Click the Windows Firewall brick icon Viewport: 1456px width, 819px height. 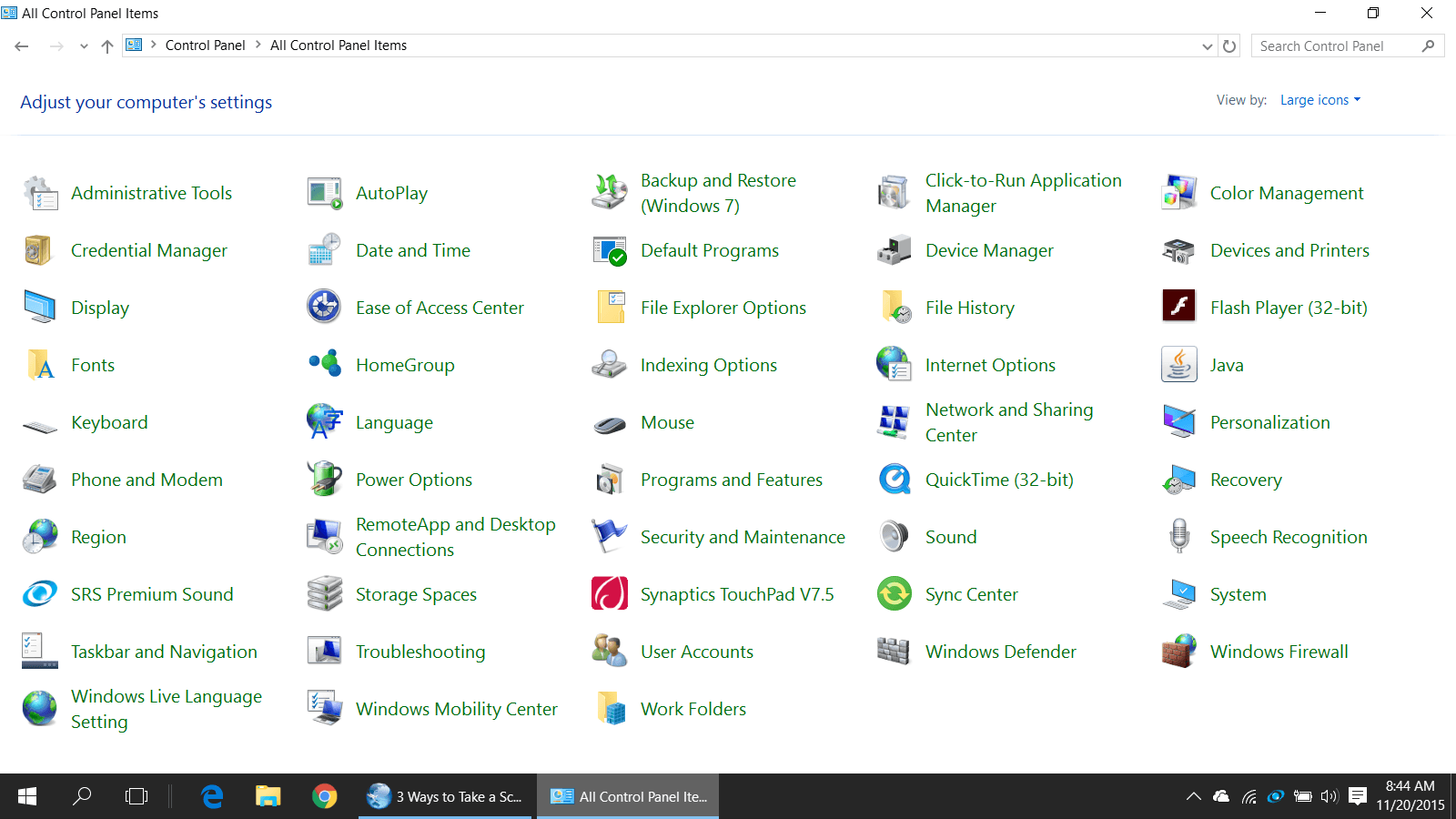click(x=1179, y=652)
